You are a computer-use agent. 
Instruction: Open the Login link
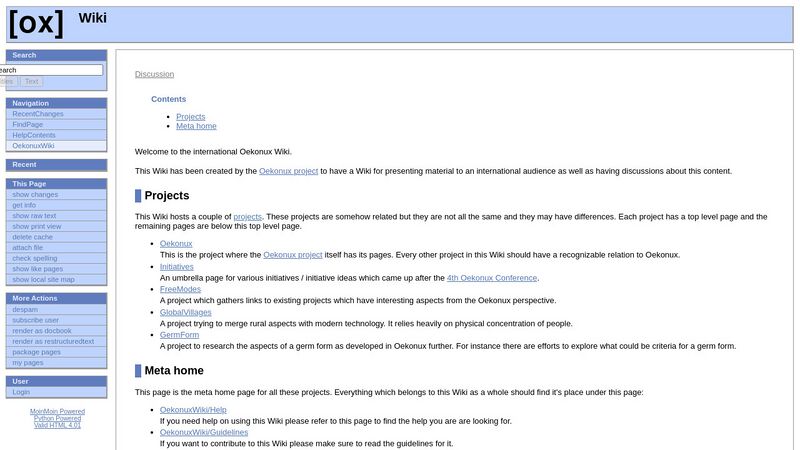pyautogui.click(x=21, y=392)
